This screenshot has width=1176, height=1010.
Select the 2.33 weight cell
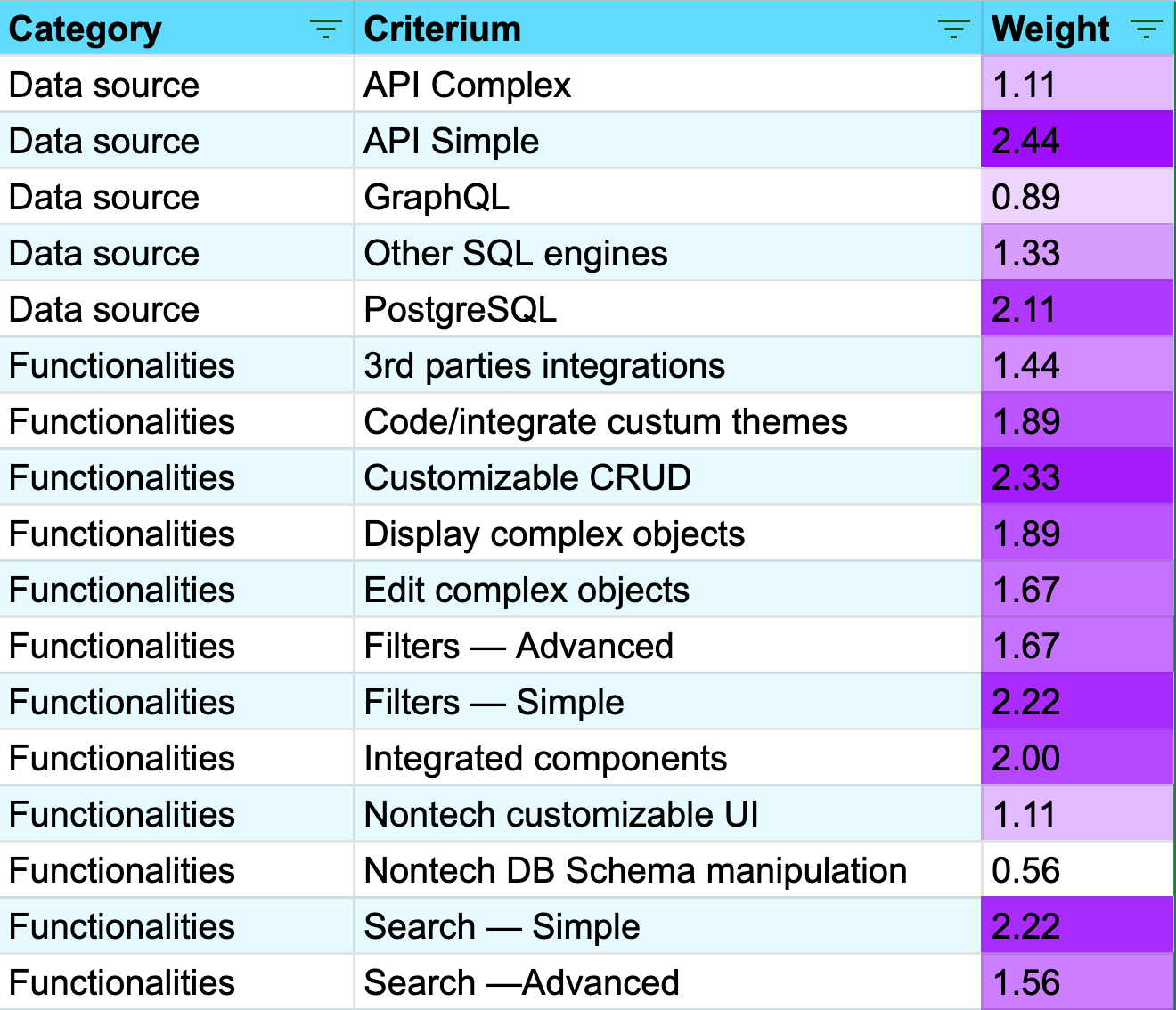[x=1077, y=478]
